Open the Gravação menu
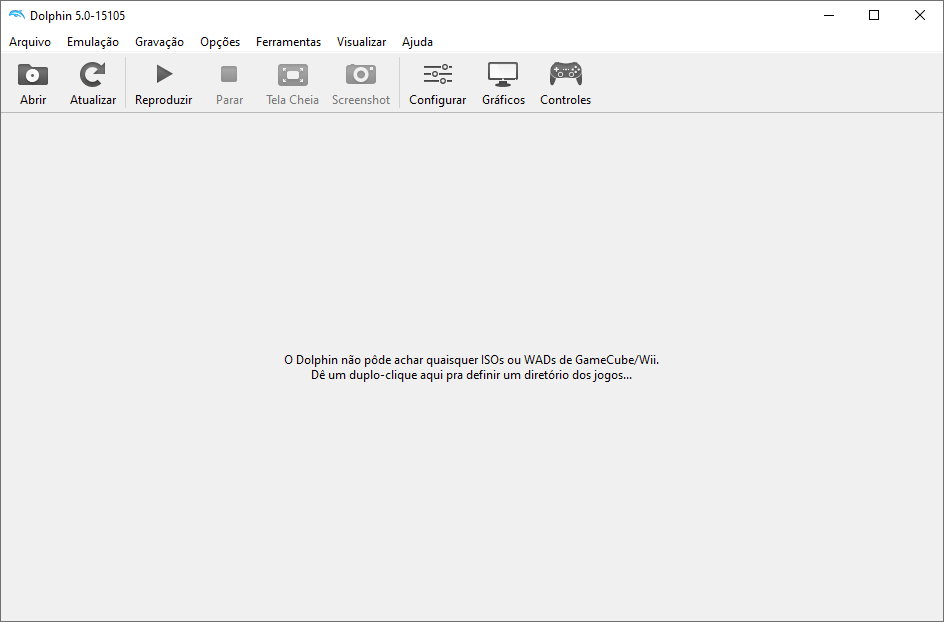Screen dimensions: 944x622 (159, 42)
